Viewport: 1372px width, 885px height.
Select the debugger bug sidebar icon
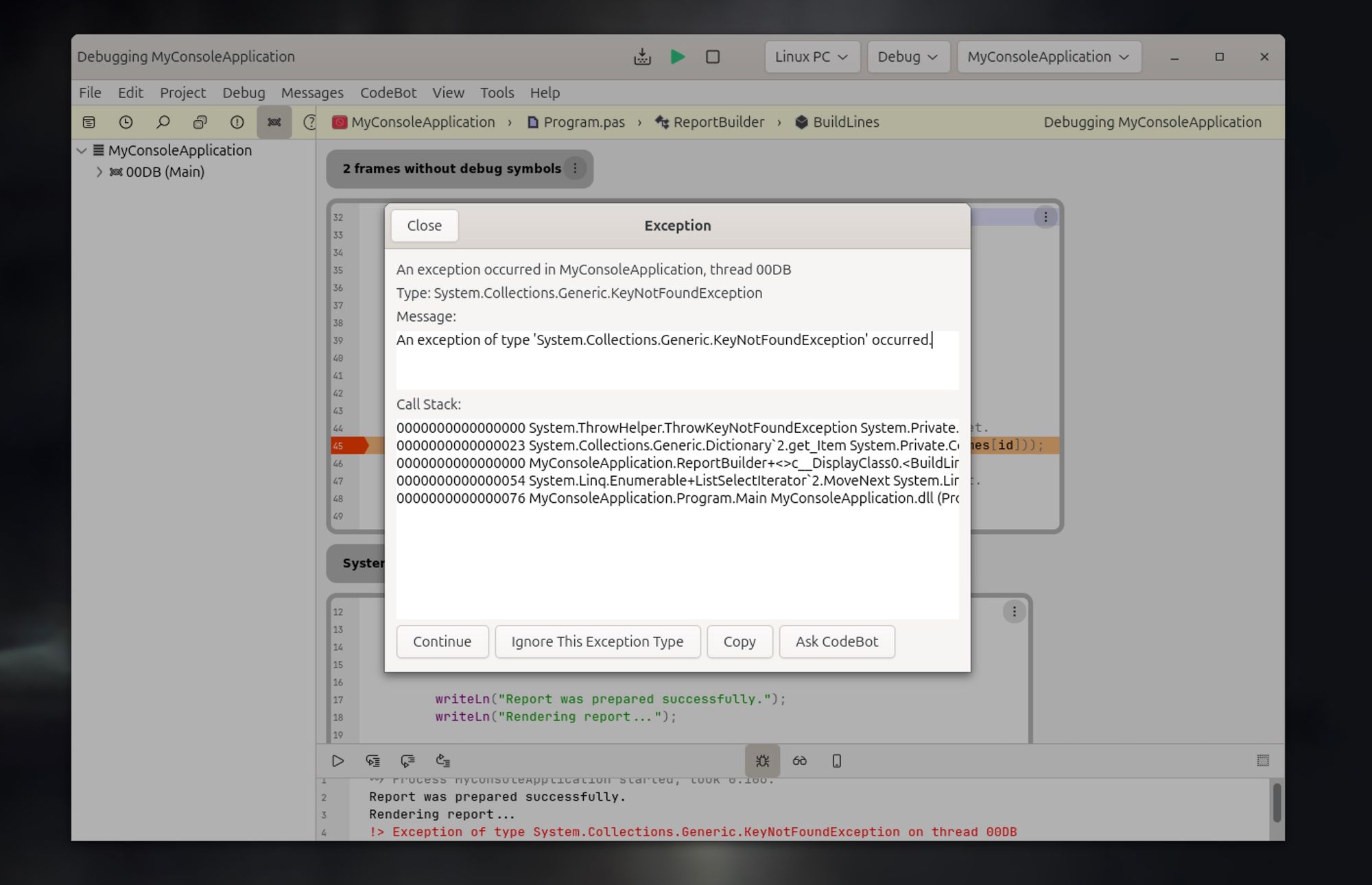coord(274,122)
